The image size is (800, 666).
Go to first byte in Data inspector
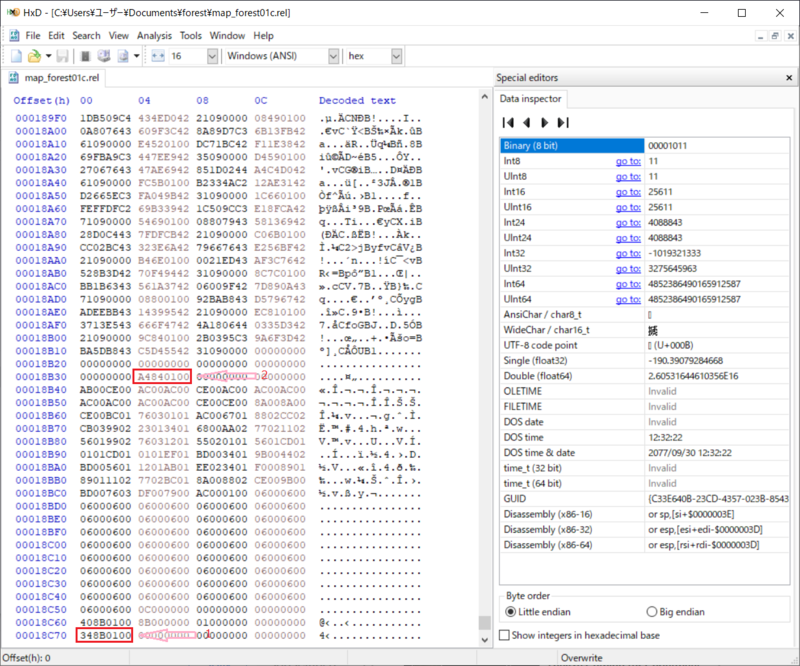pos(508,122)
